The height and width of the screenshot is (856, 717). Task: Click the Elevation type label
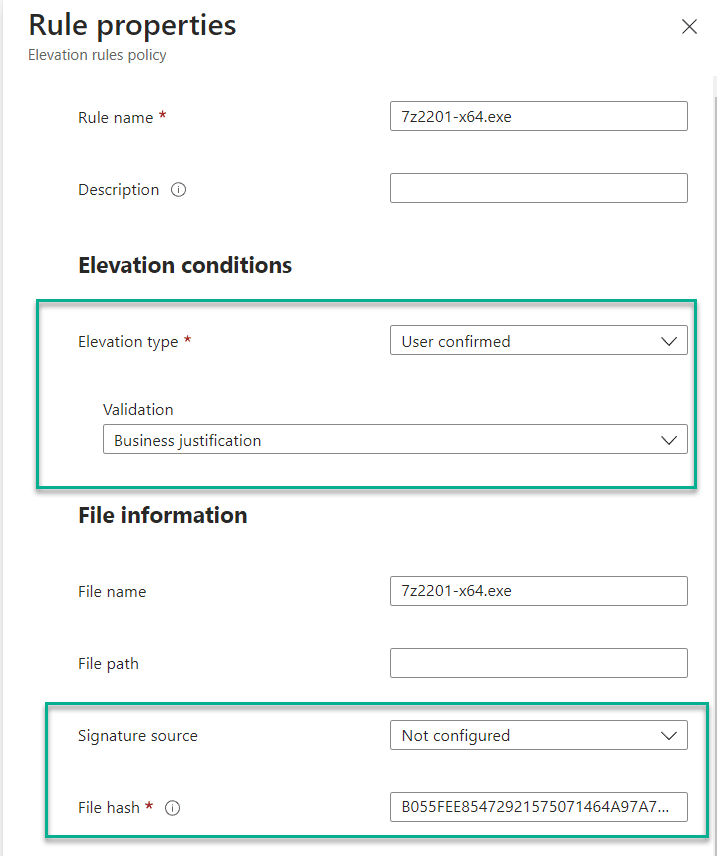point(128,342)
